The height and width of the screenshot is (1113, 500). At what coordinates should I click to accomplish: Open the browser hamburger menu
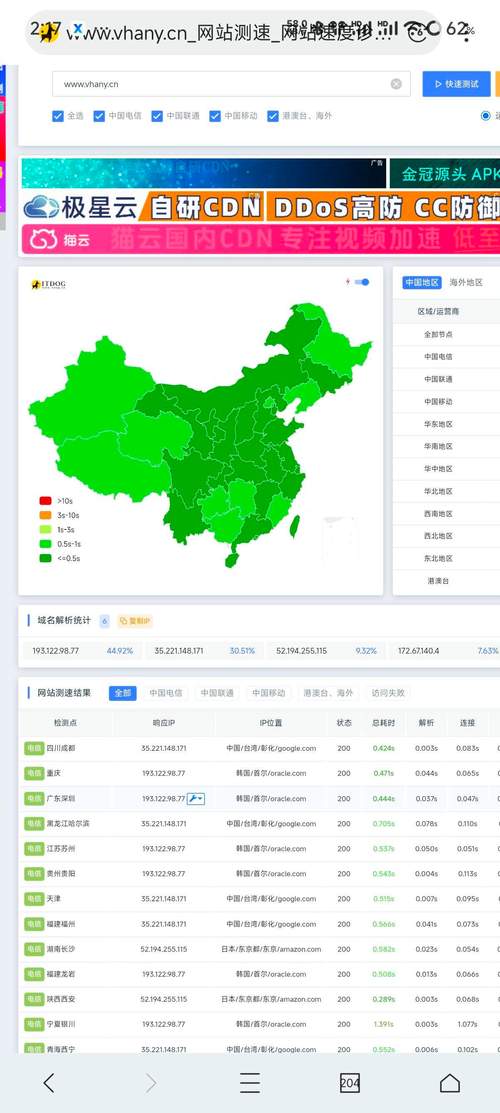click(x=250, y=1082)
